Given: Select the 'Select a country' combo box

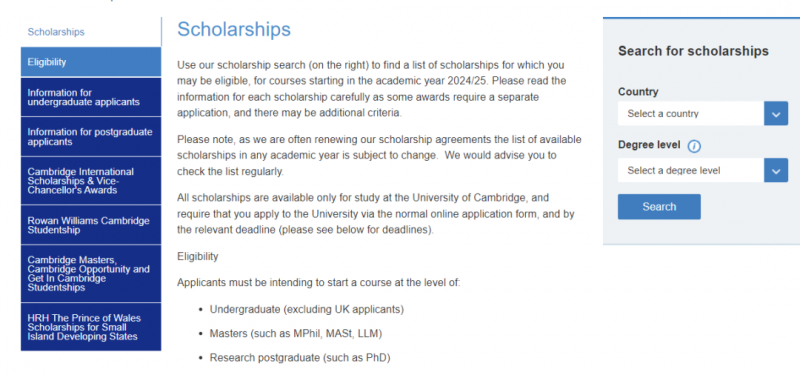Looking at the screenshot, I should click(703, 113).
